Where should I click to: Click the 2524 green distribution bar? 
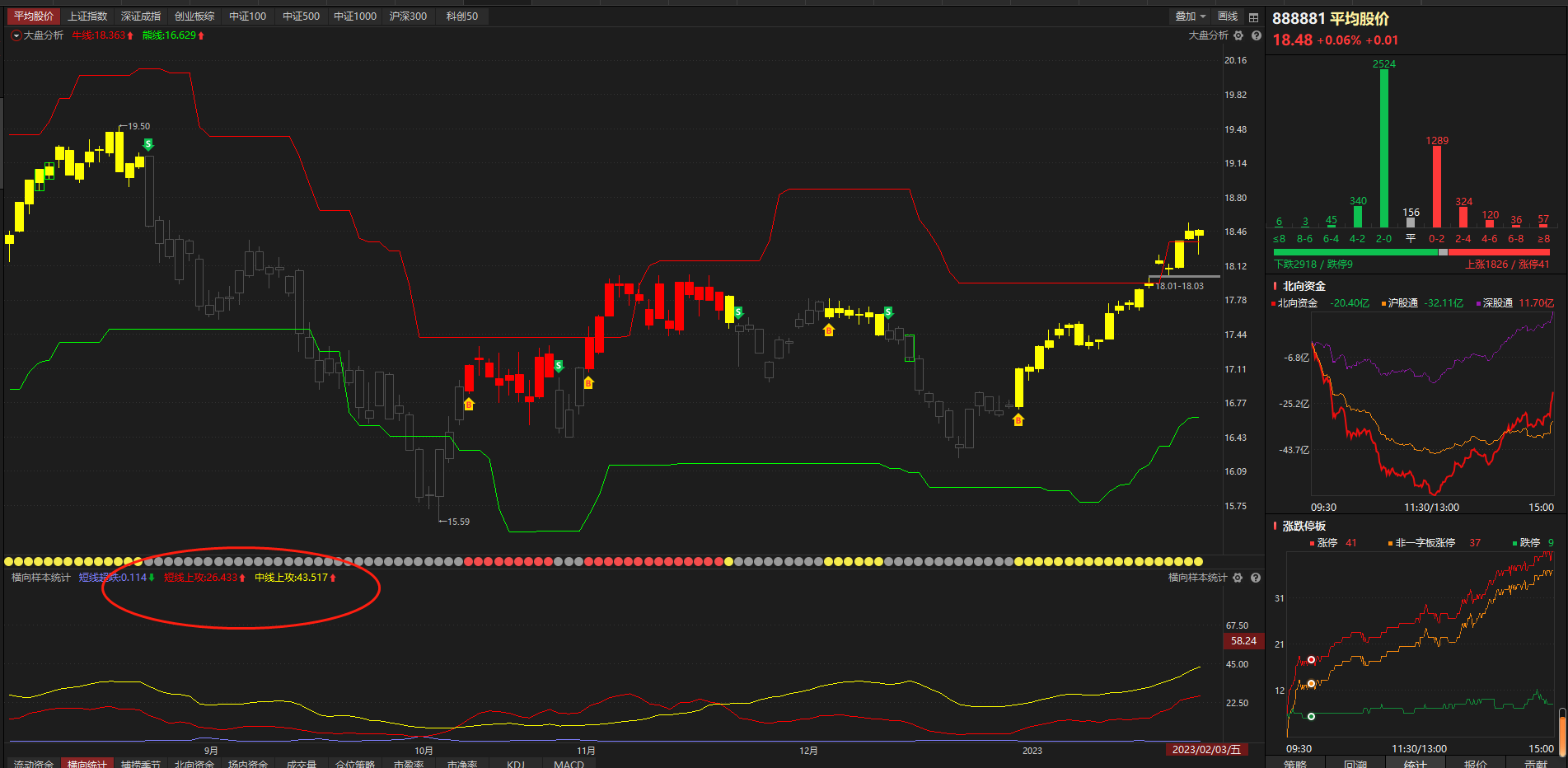[1384, 148]
